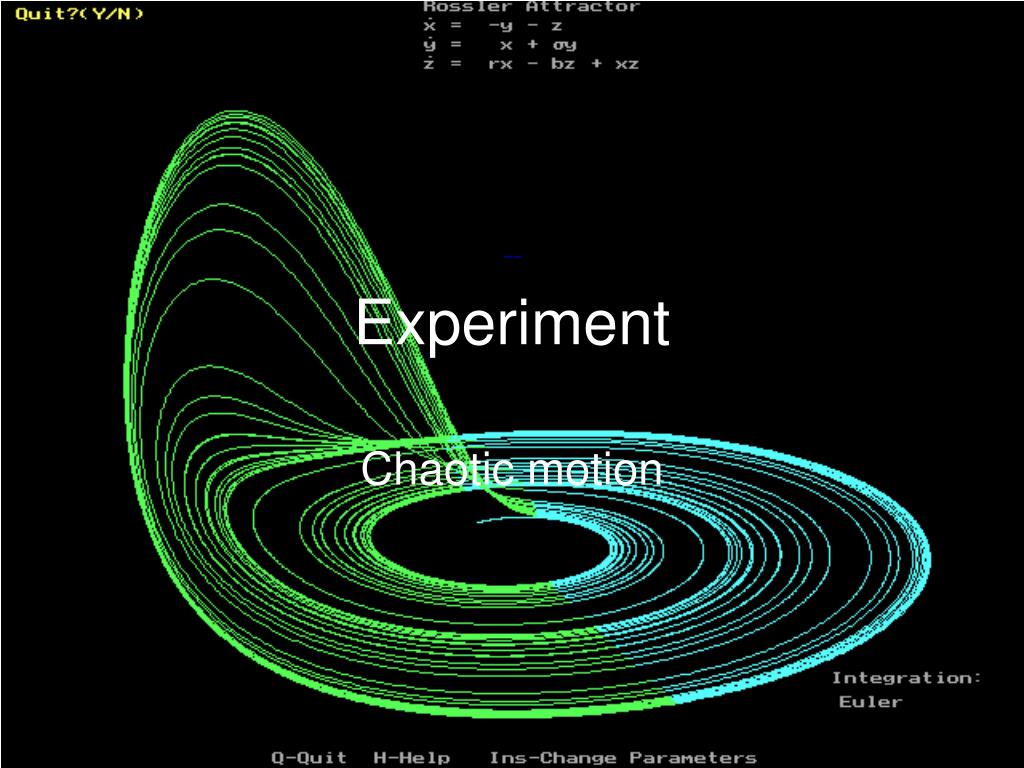Click the Quit?(Y/N) prompt text
Image resolution: width=1024 pixels, height=768 pixels.
tap(79, 14)
